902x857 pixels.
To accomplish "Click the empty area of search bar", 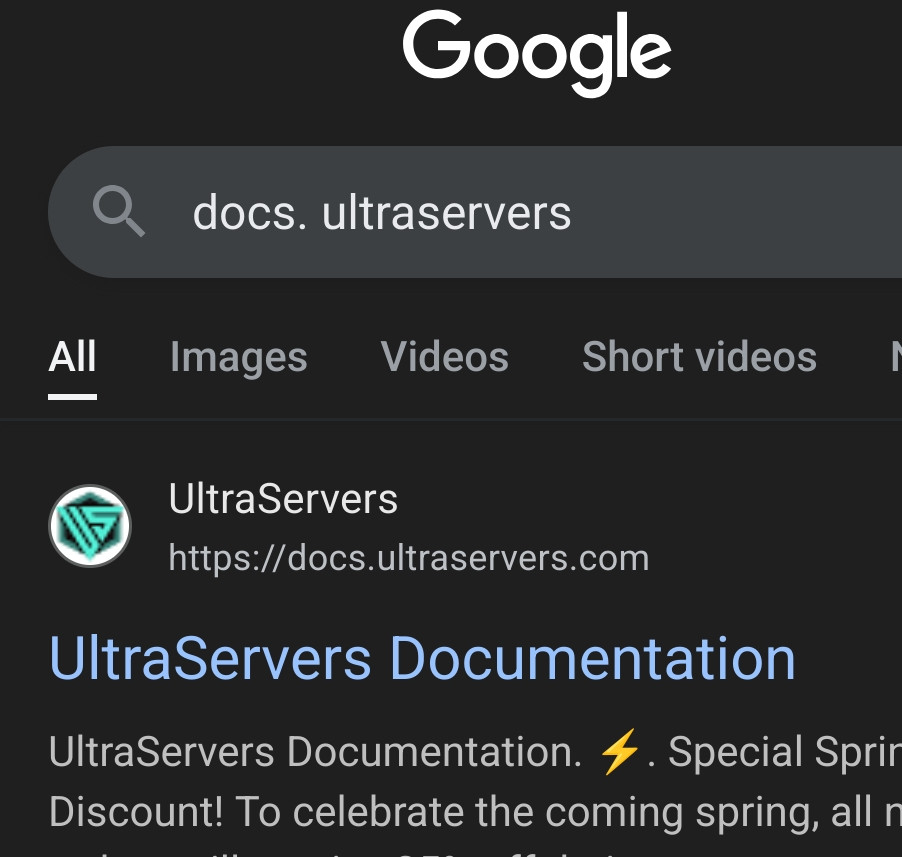I will (736, 212).
